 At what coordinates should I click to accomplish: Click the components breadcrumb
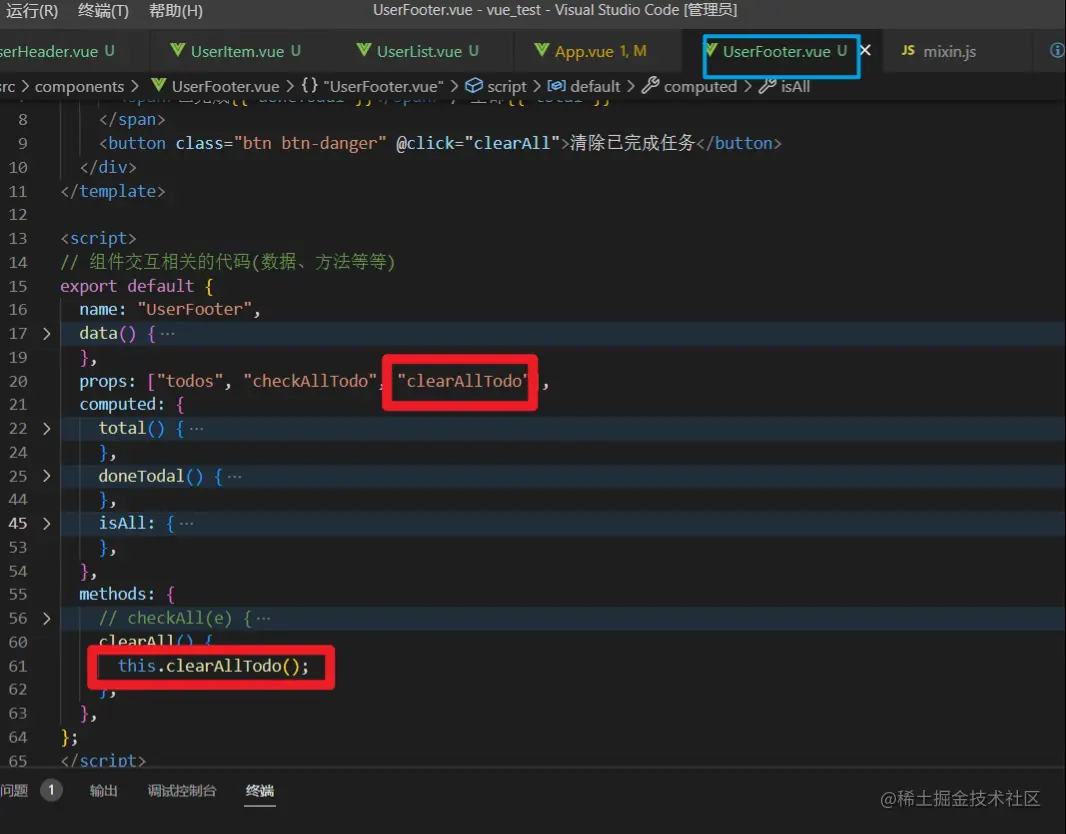(80, 86)
